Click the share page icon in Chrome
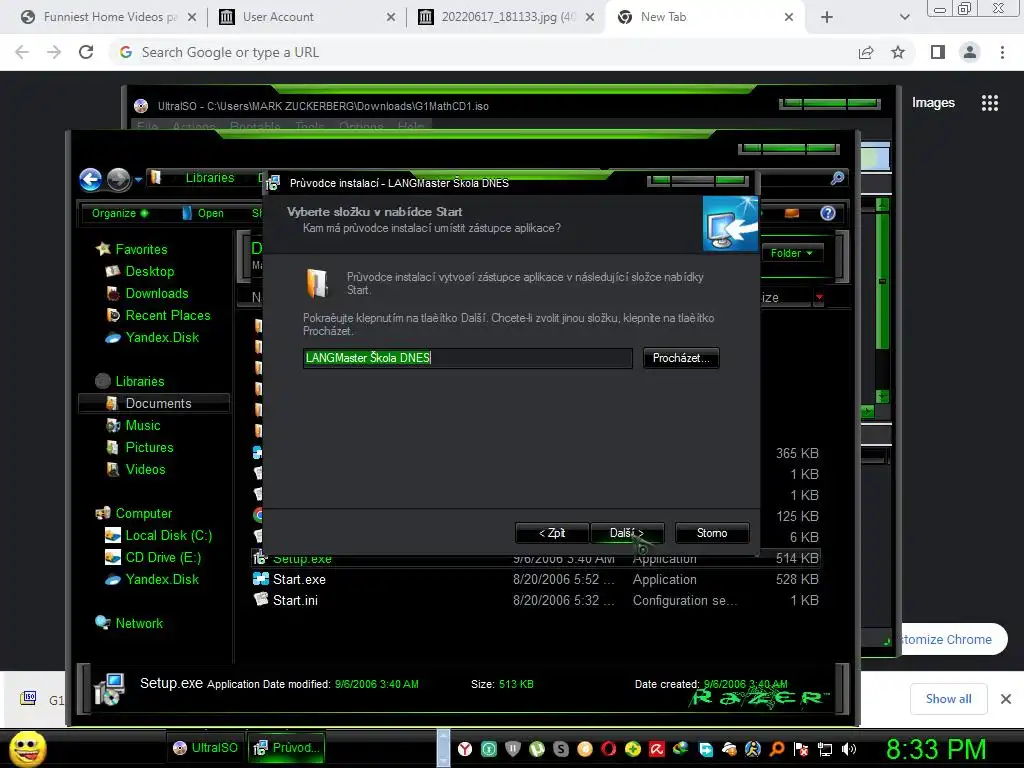Image resolution: width=1024 pixels, height=768 pixels. (x=866, y=52)
